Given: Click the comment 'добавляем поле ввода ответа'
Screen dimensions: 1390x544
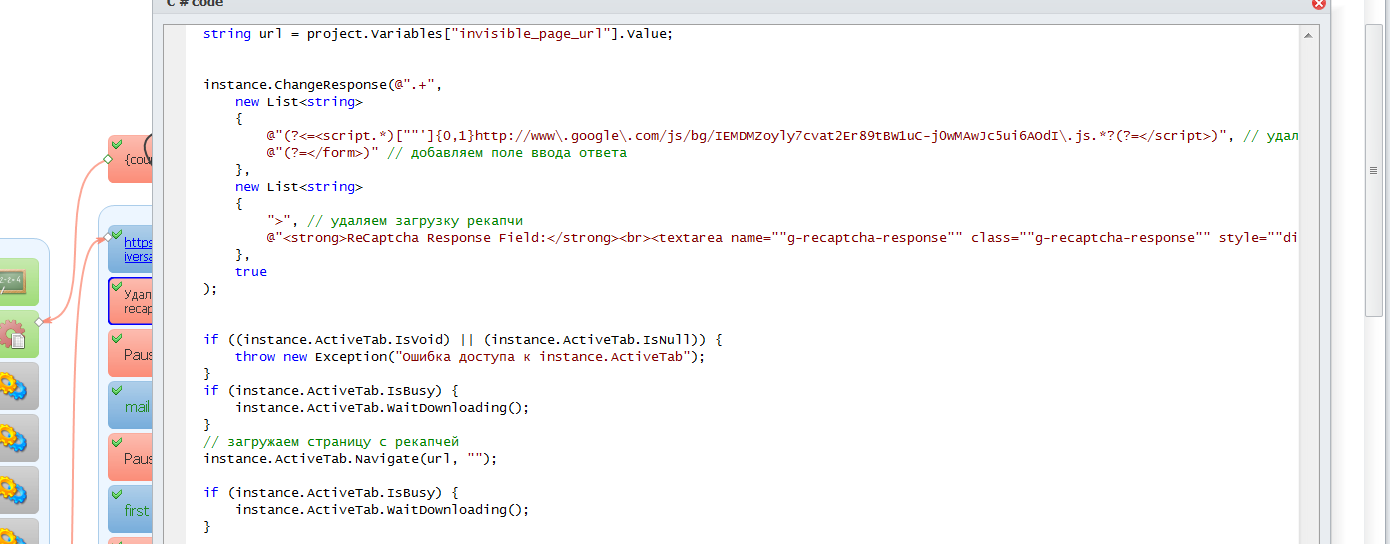Looking at the screenshot, I should pyautogui.click(x=509, y=153).
